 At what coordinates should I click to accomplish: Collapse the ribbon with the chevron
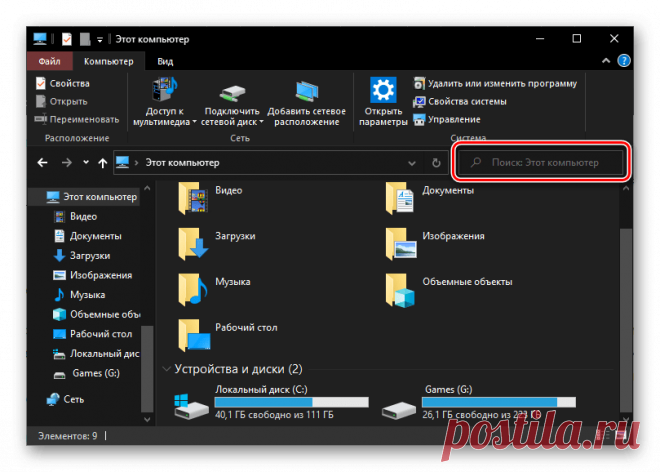point(606,61)
